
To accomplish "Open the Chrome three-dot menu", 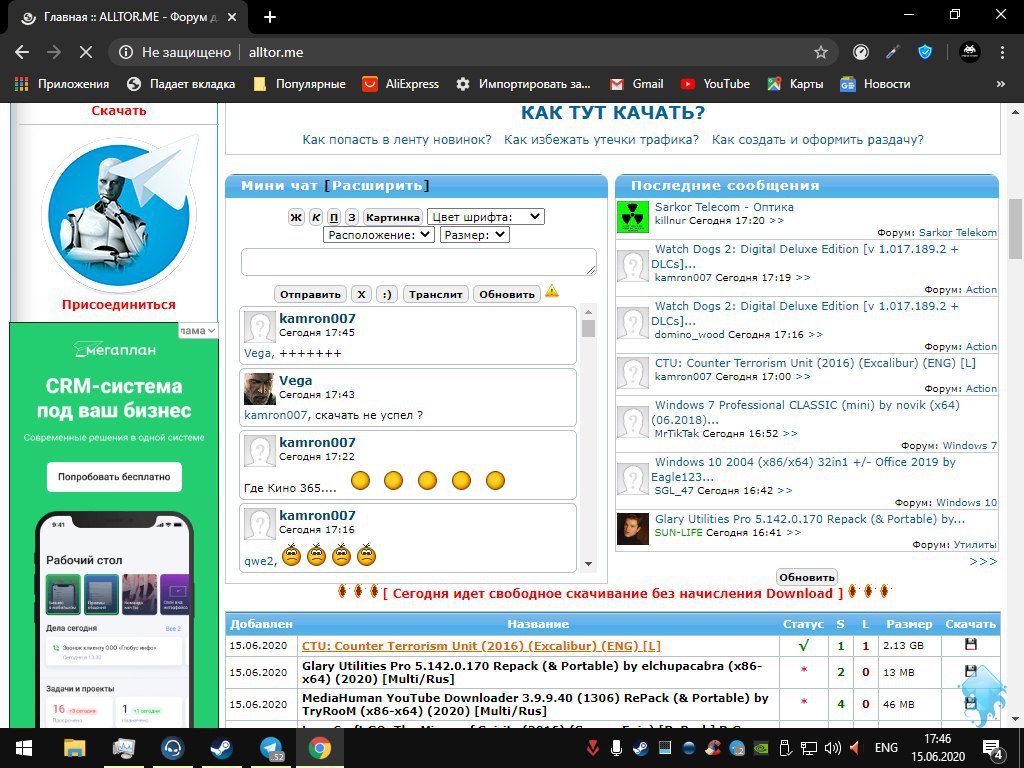I will click(1002, 52).
